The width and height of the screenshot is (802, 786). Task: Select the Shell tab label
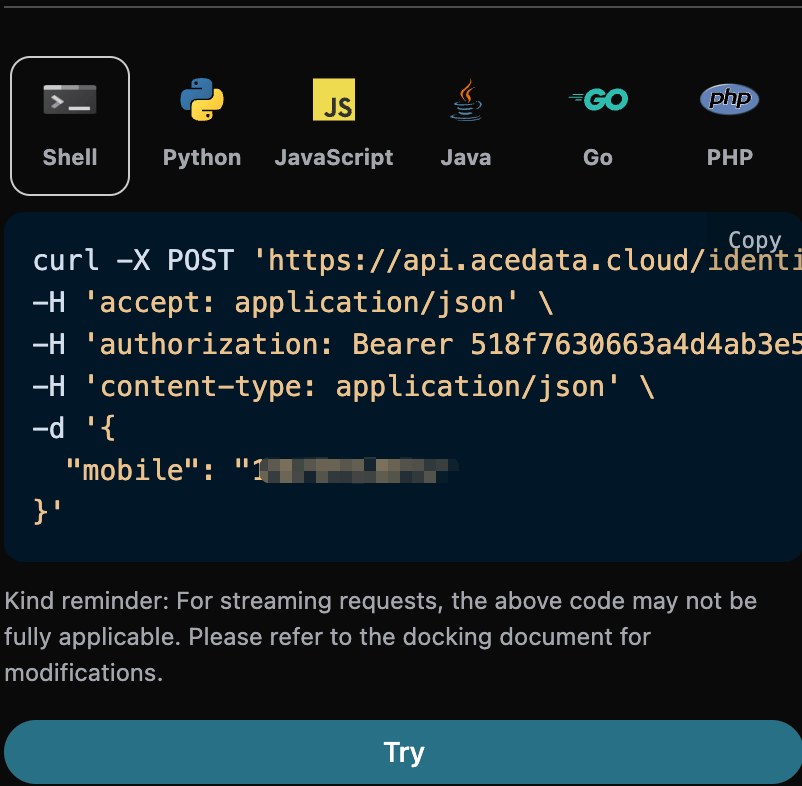(x=70, y=157)
